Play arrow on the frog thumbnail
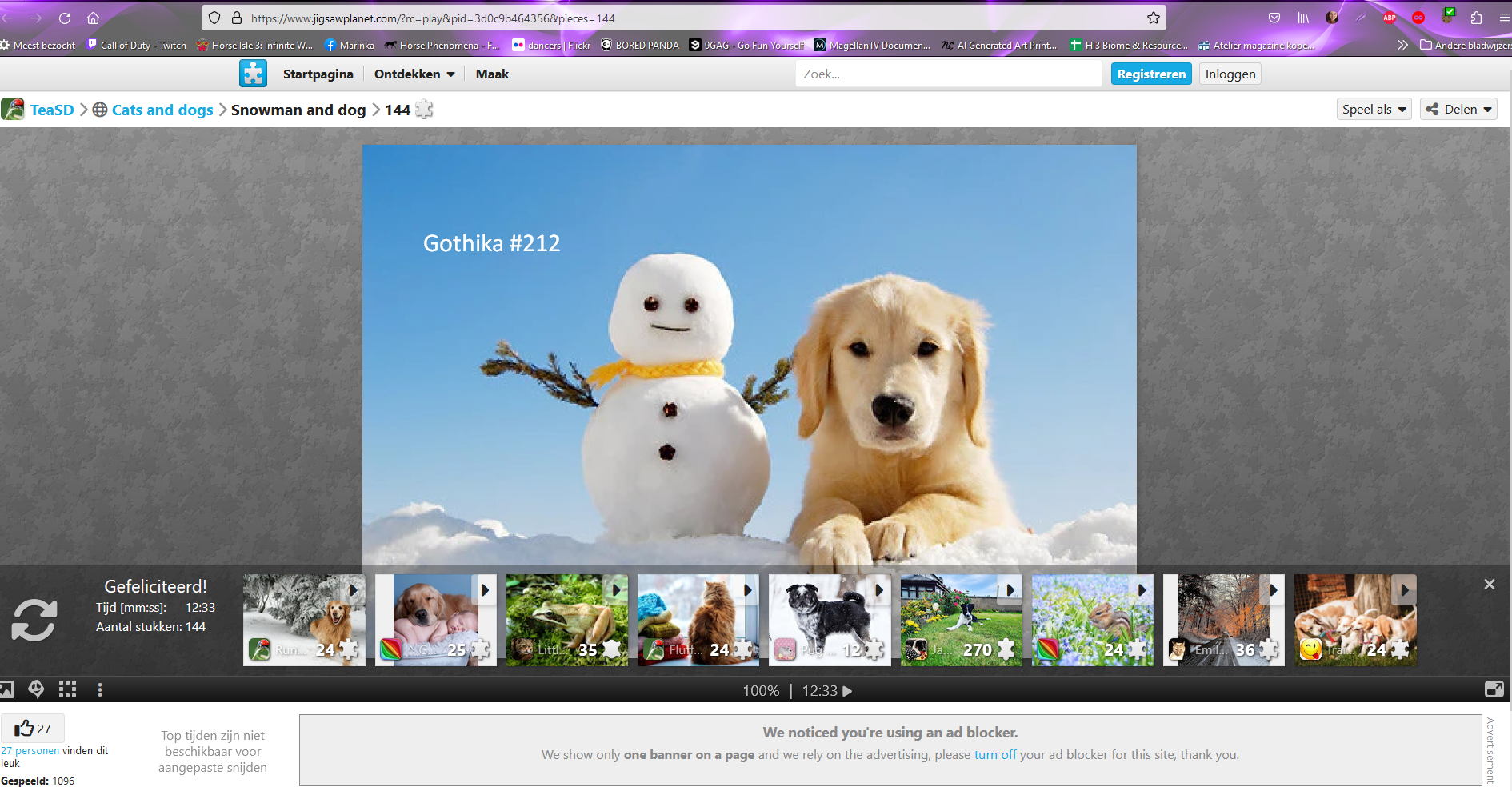Viewport: 1512px width, 791px height. click(616, 590)
